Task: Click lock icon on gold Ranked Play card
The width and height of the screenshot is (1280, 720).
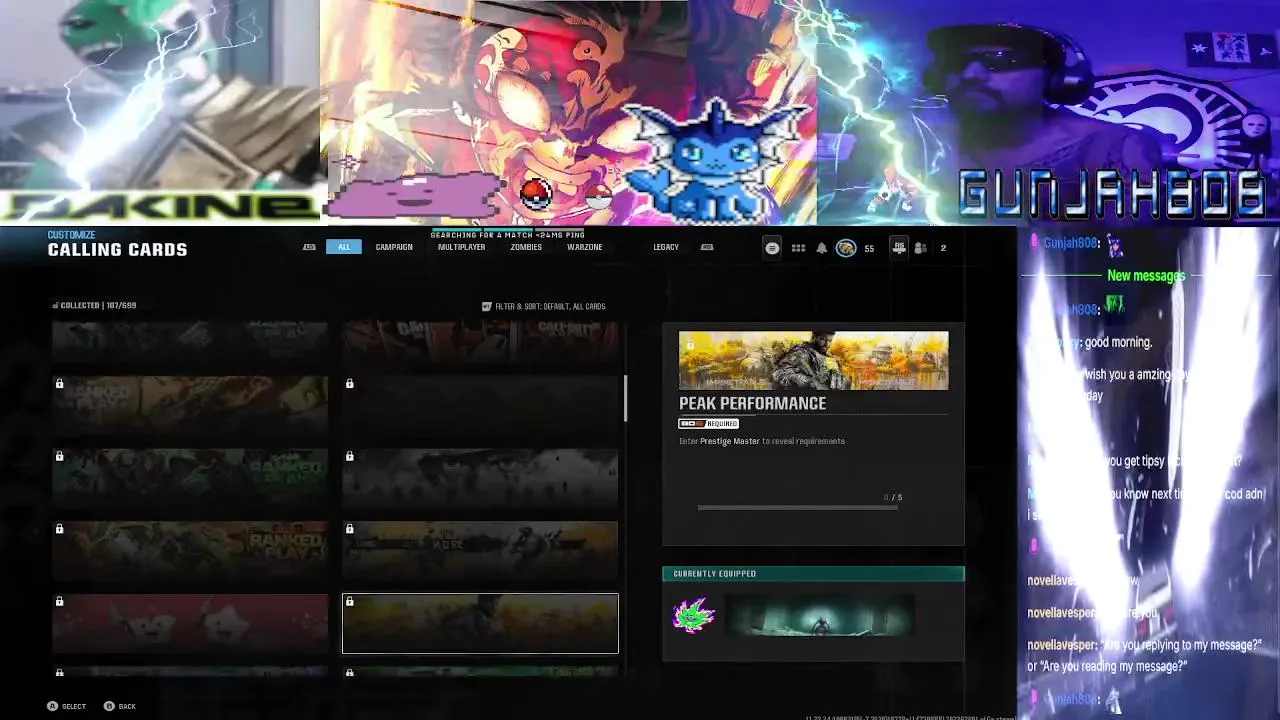Action: (x=59, y=384)
